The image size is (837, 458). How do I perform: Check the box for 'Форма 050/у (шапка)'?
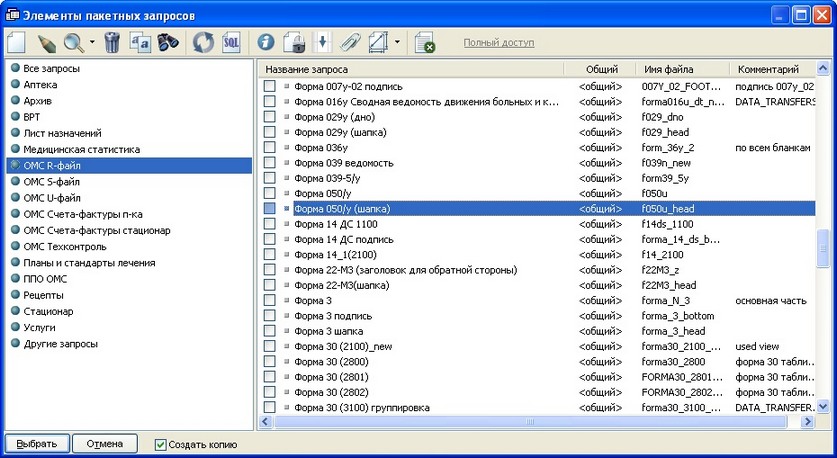pyautogui.click(x=270, y=208)
